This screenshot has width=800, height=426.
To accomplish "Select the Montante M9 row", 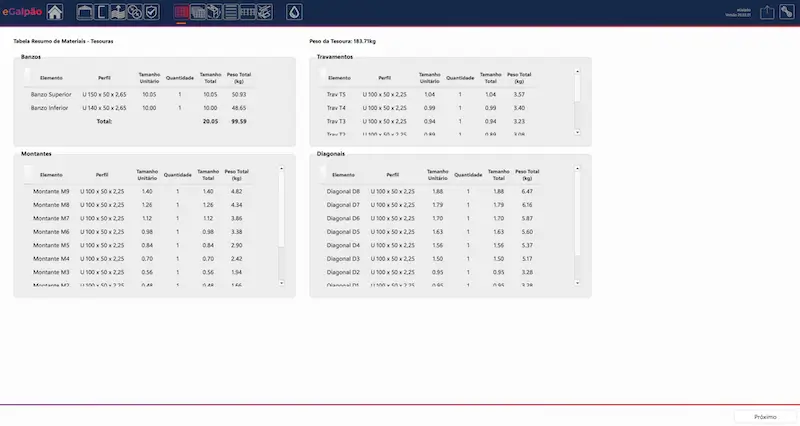I will point(51,191).
